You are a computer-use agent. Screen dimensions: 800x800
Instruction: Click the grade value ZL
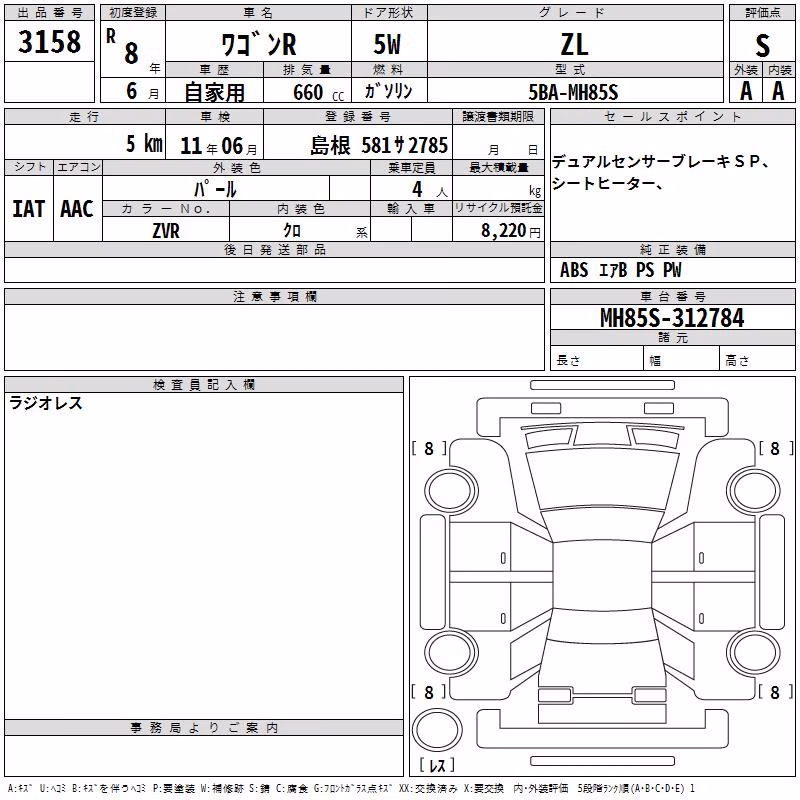[x=574, y=44]
